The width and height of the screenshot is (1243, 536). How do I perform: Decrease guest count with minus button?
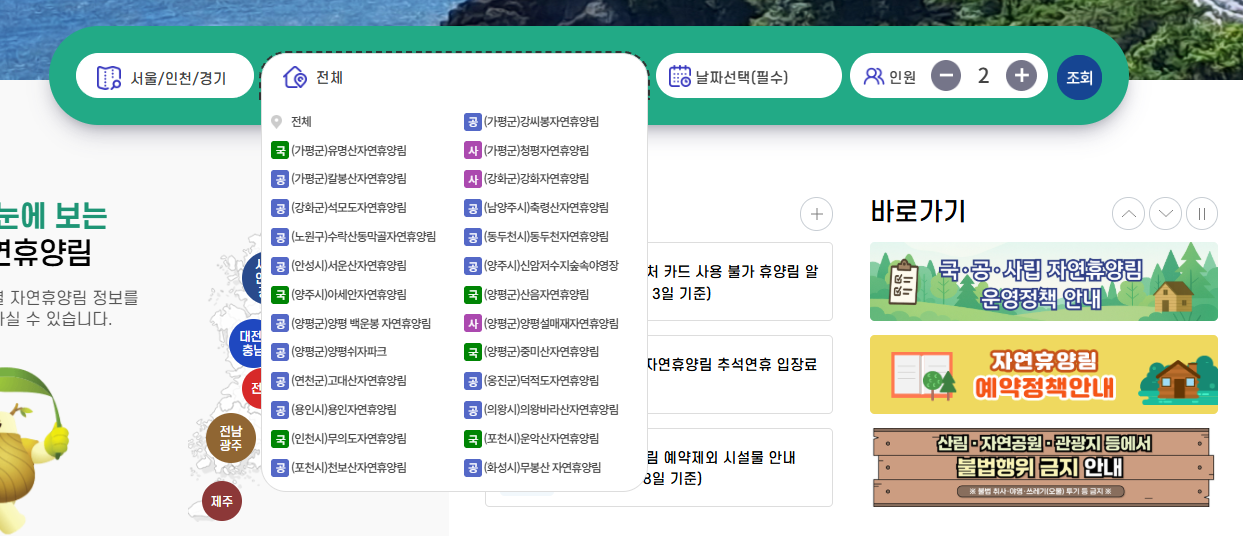(946, 76)
